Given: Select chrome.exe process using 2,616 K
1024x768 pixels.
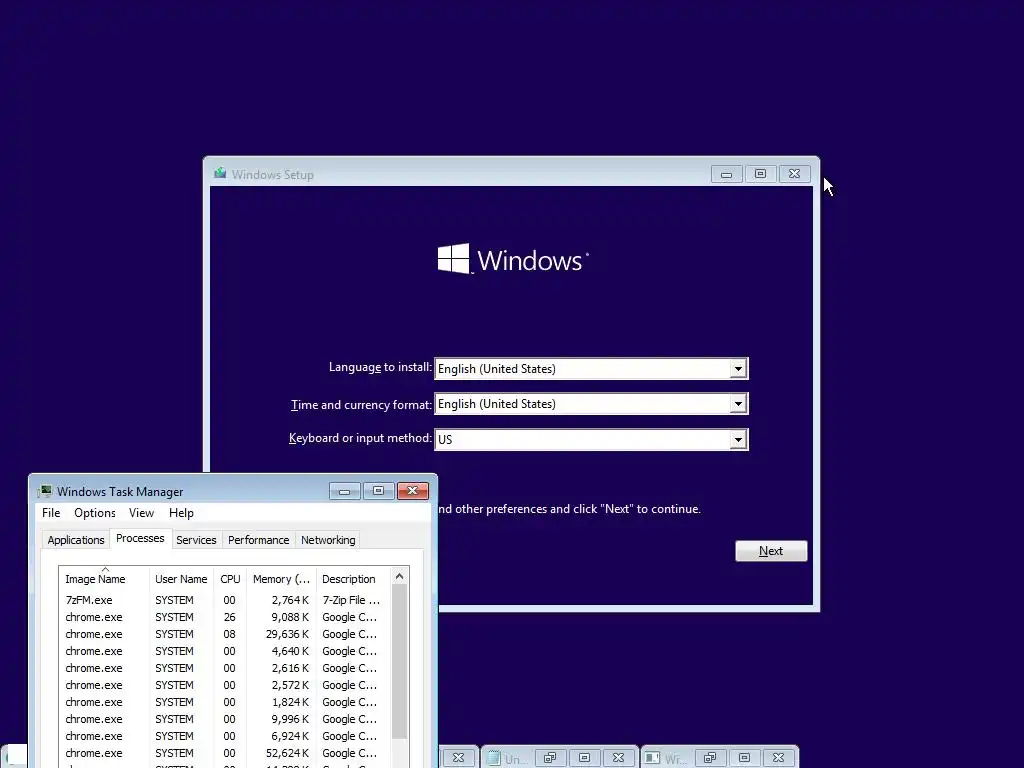Looking at the screenshot, I should coord(225,667).
